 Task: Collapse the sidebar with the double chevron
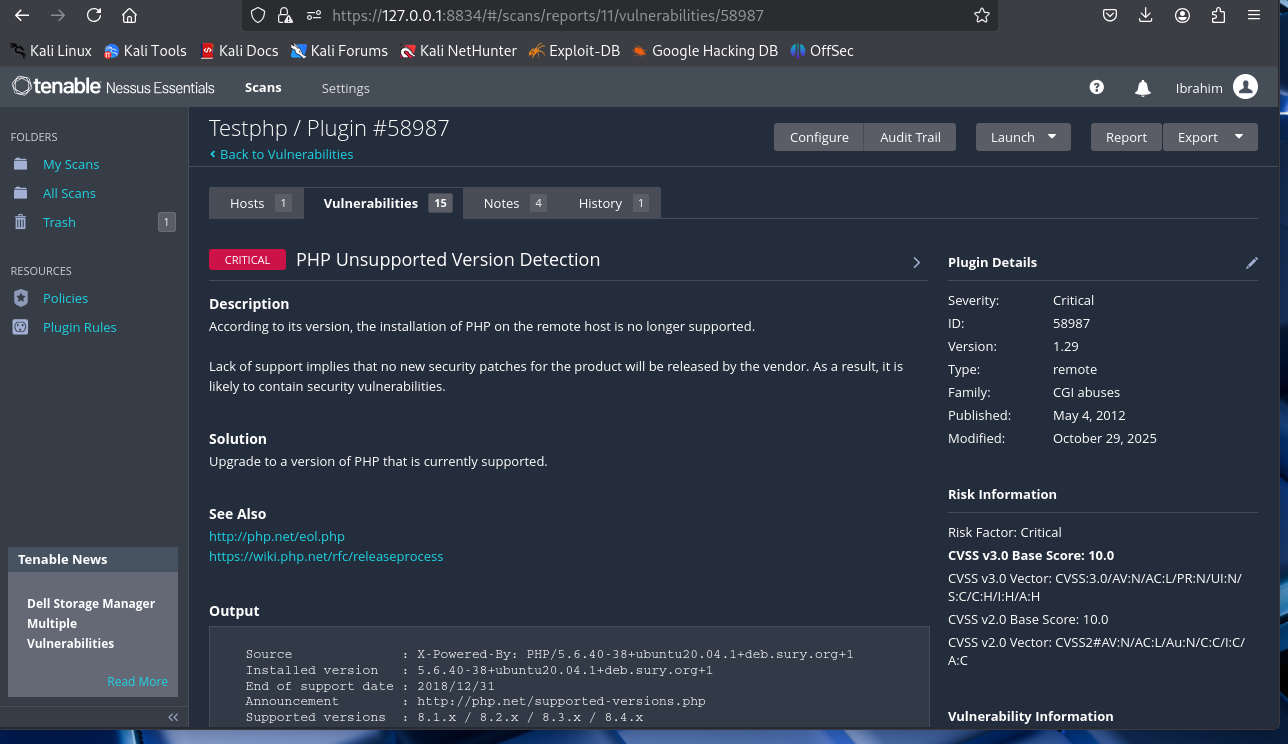[x=173, y=717]
